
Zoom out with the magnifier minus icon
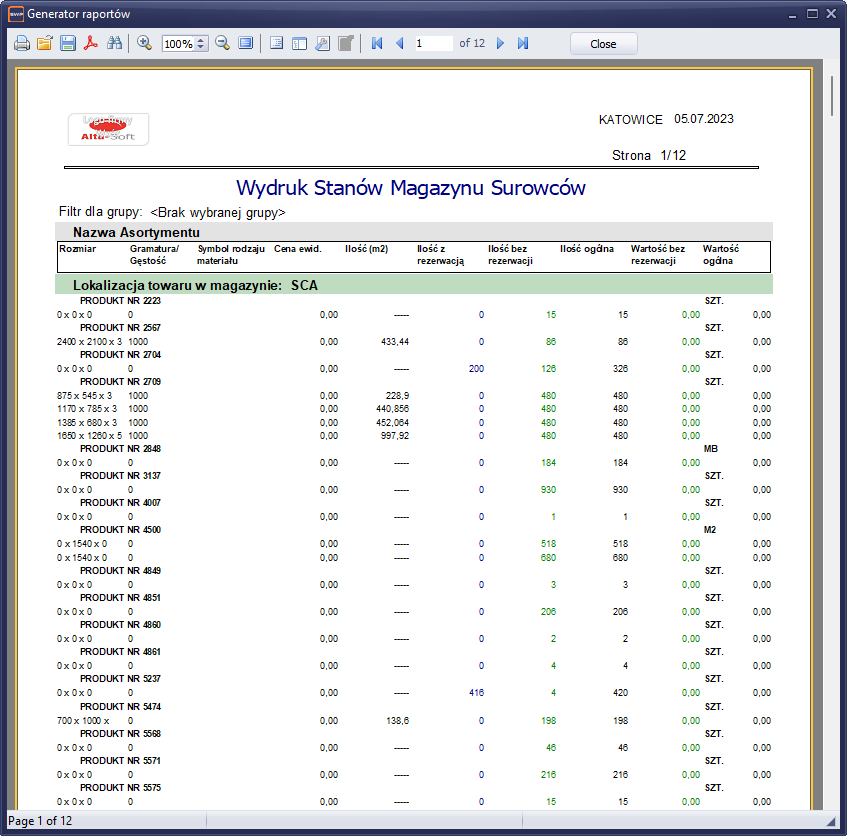coord(222,44)
